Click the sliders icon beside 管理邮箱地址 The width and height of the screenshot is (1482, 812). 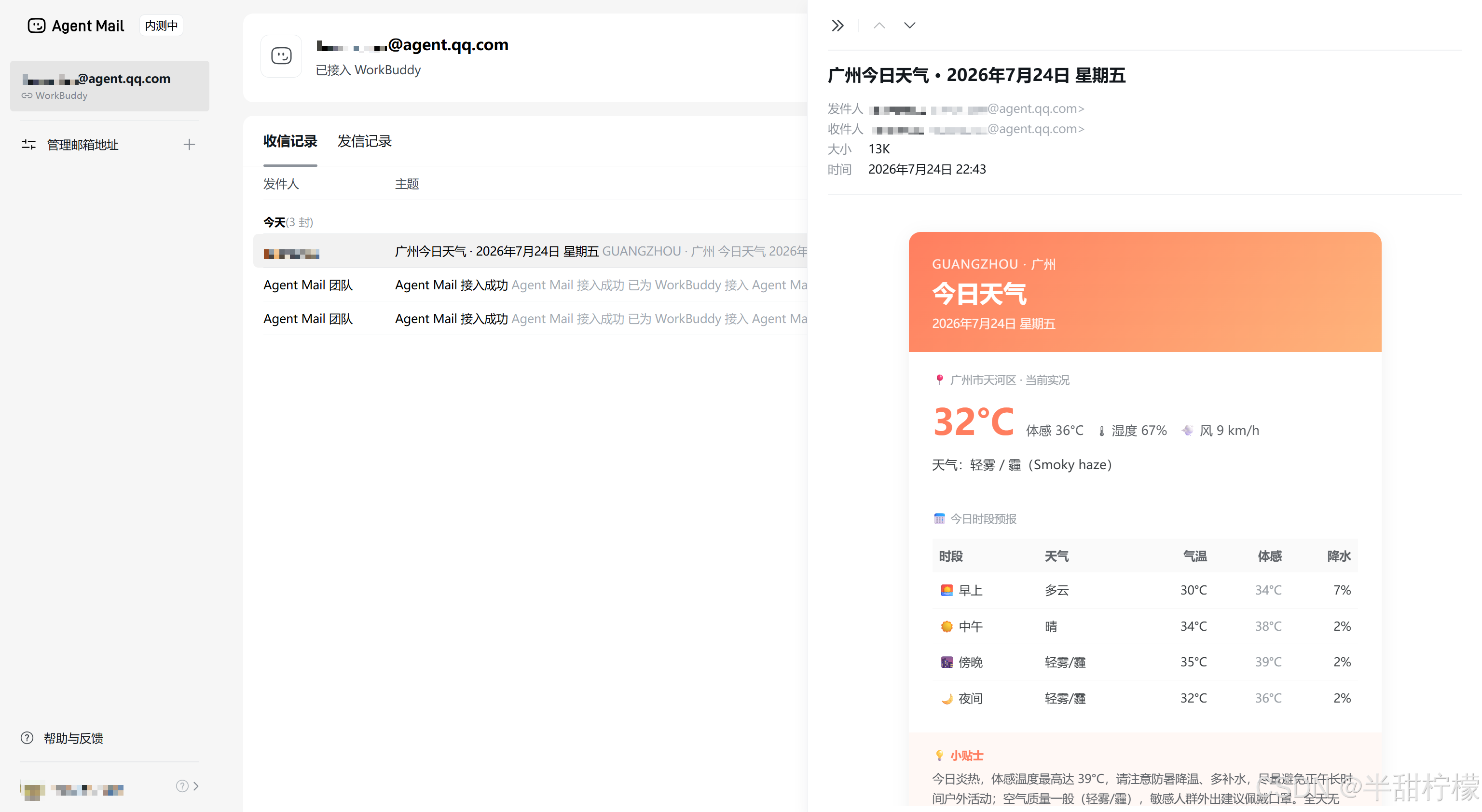(28, 145)
